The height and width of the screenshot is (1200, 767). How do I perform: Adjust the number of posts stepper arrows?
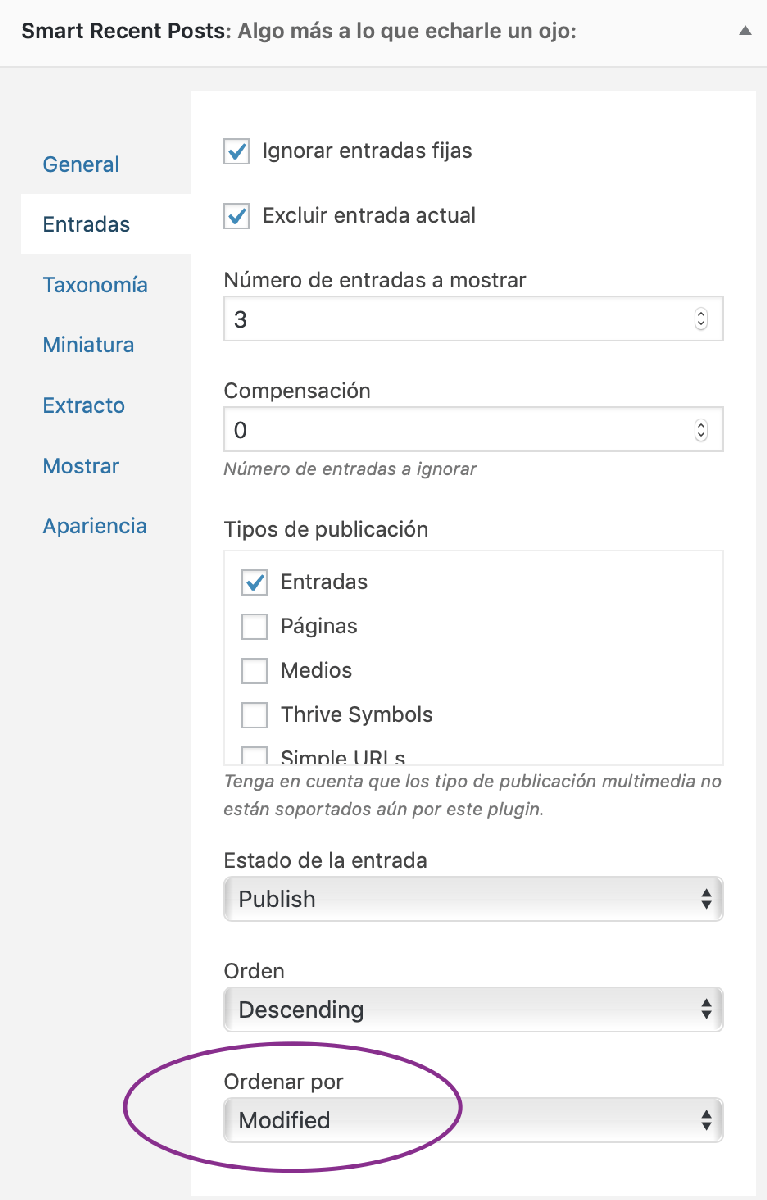coord(701,320)
